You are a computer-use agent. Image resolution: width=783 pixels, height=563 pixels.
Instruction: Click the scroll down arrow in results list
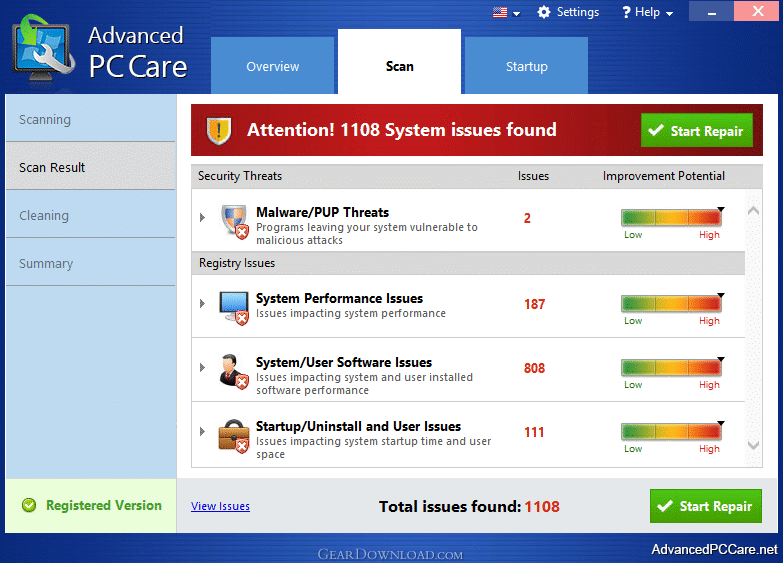coord(754,445)
